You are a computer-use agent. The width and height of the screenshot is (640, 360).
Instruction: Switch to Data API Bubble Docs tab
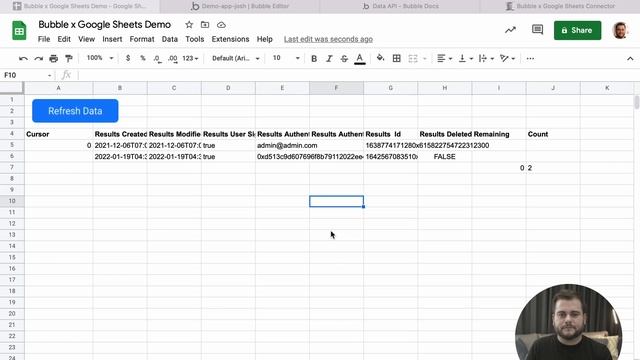point(400,6)
